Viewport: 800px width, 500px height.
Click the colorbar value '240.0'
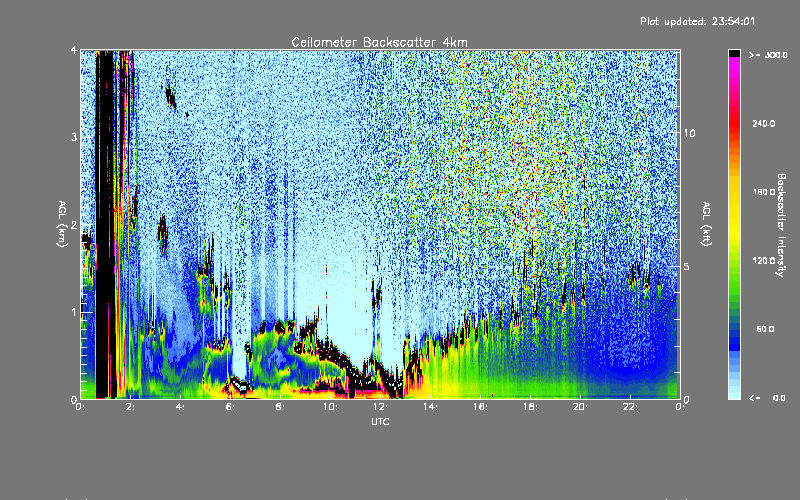click(x=764, y=124)
